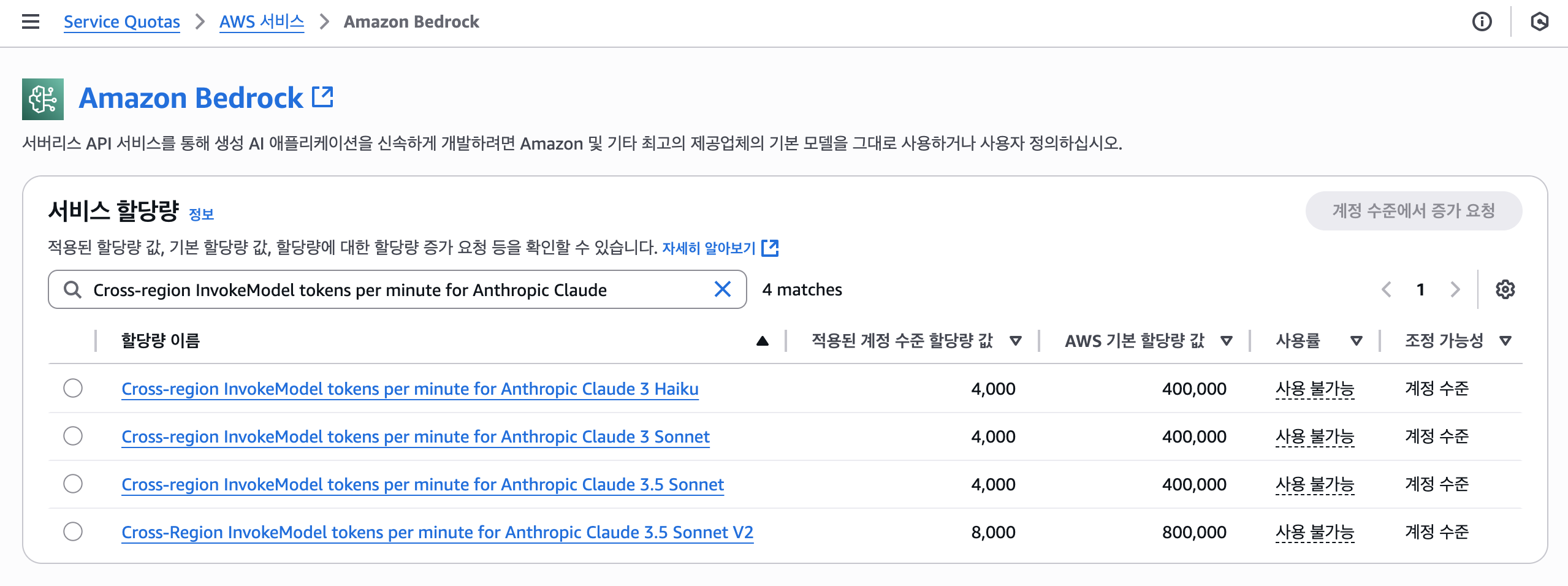Sort by AWS 기본 할당량 값 arrow
The height and width of the screenshot is (586, 1568).
click(x=1227, y=341)
